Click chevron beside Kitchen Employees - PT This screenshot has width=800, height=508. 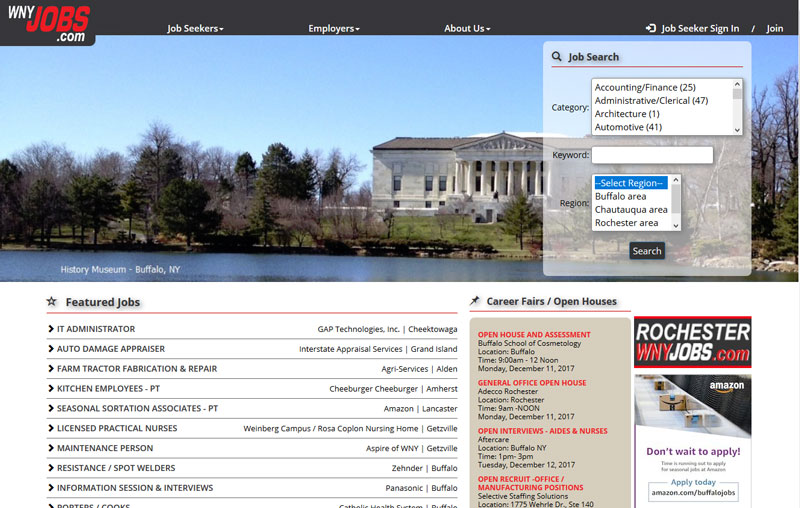pyautogui.click(x=51, y=389)
